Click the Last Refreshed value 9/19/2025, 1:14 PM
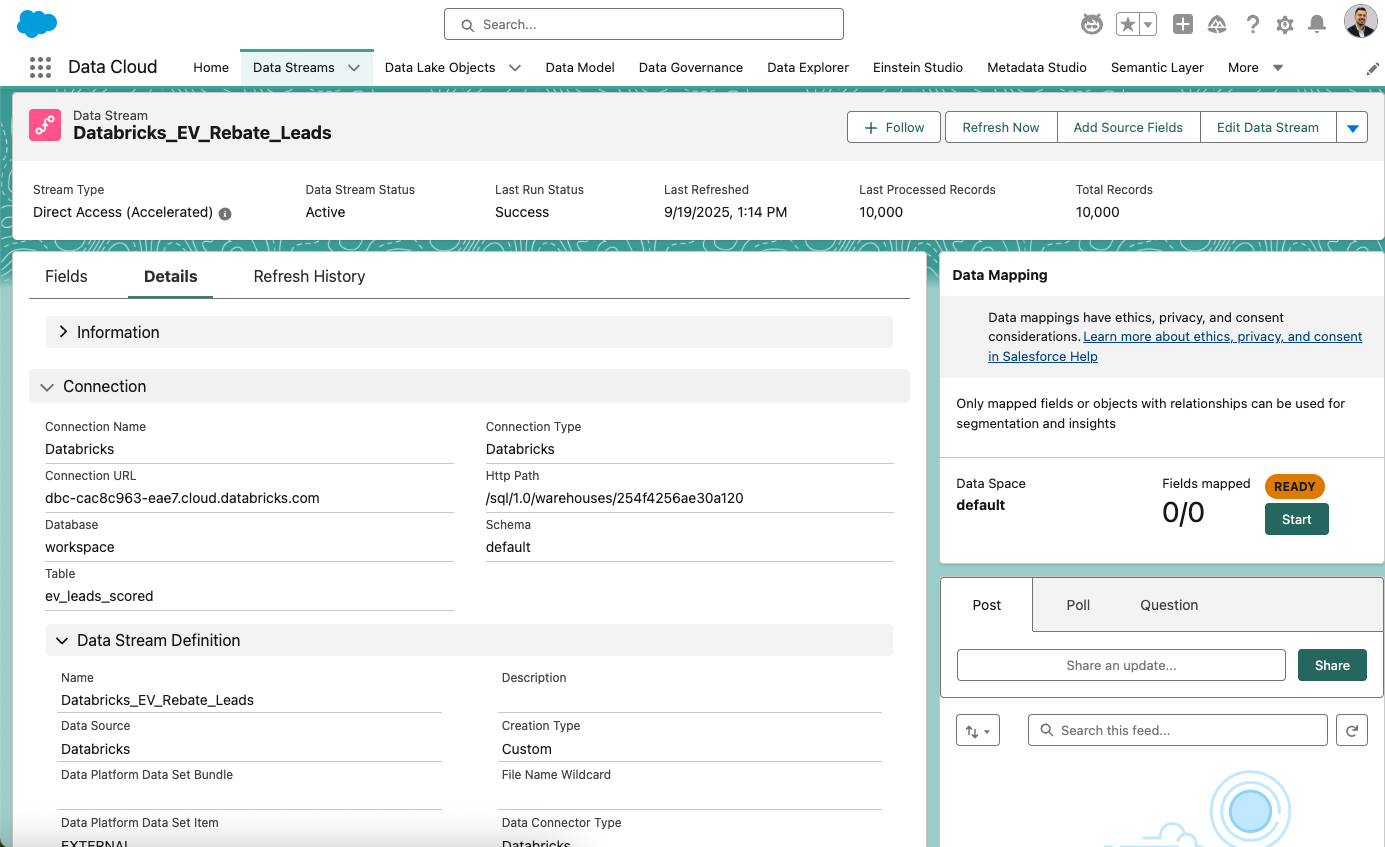The width and height of the screenshot is (1385, 847). click(x=725, y=212)
